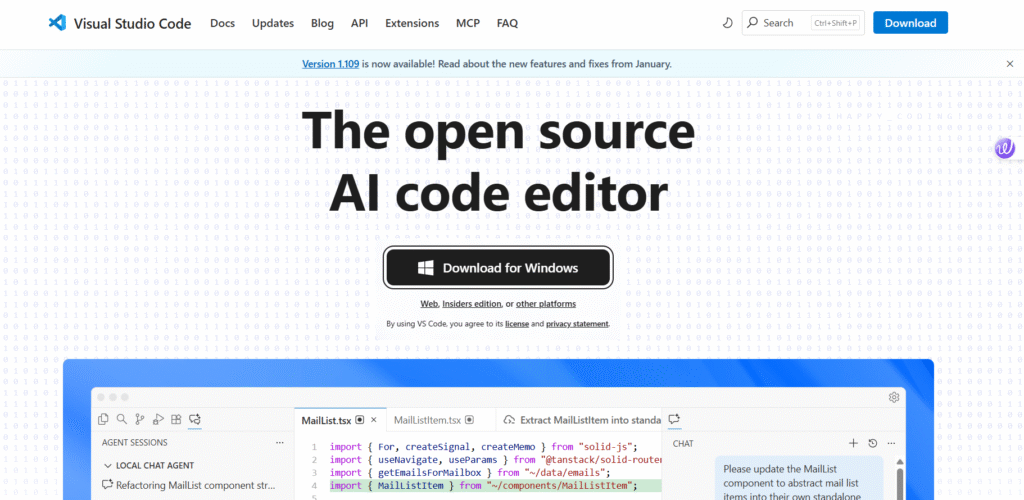Dismiss the Version 1.109 announcement banner
Image resolution: width=1024 pixels, height=500 pixels.
[1009, 64]
